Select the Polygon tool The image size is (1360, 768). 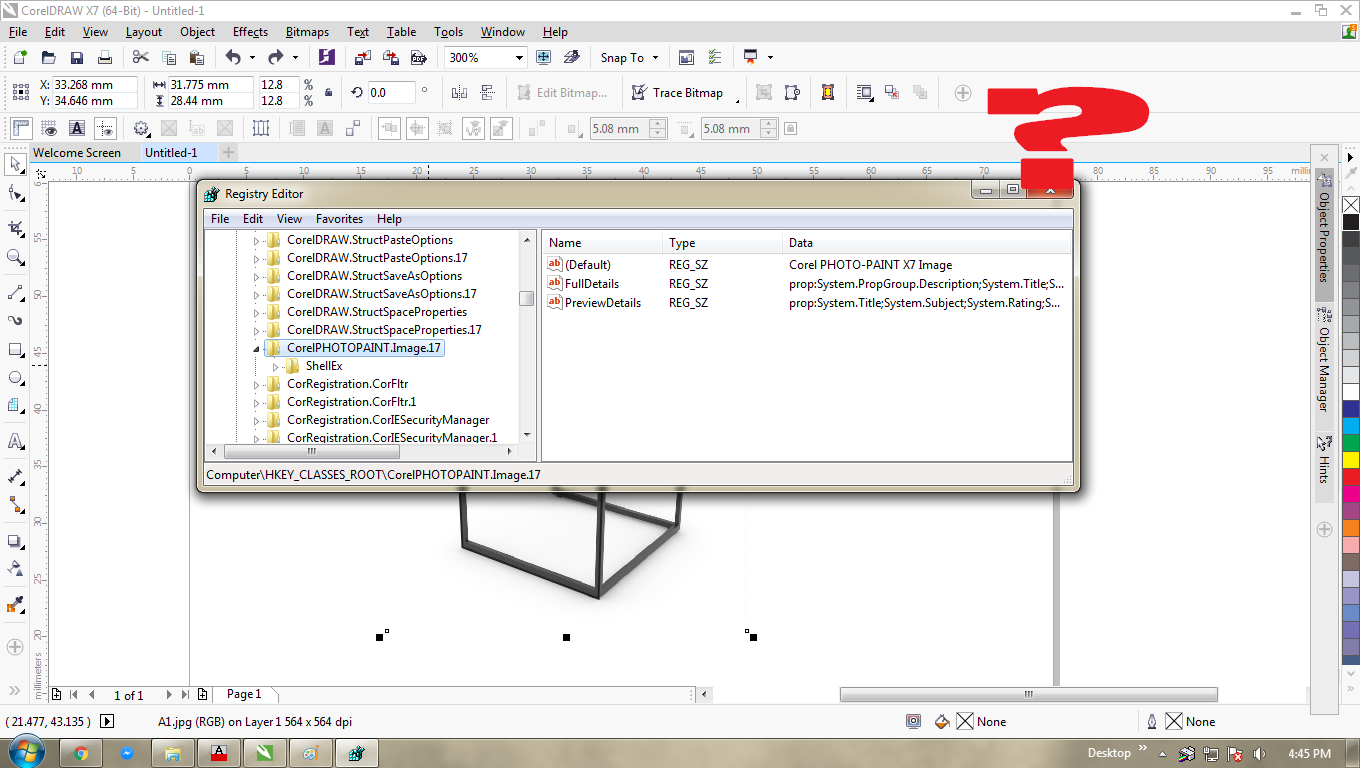[15, 406]
